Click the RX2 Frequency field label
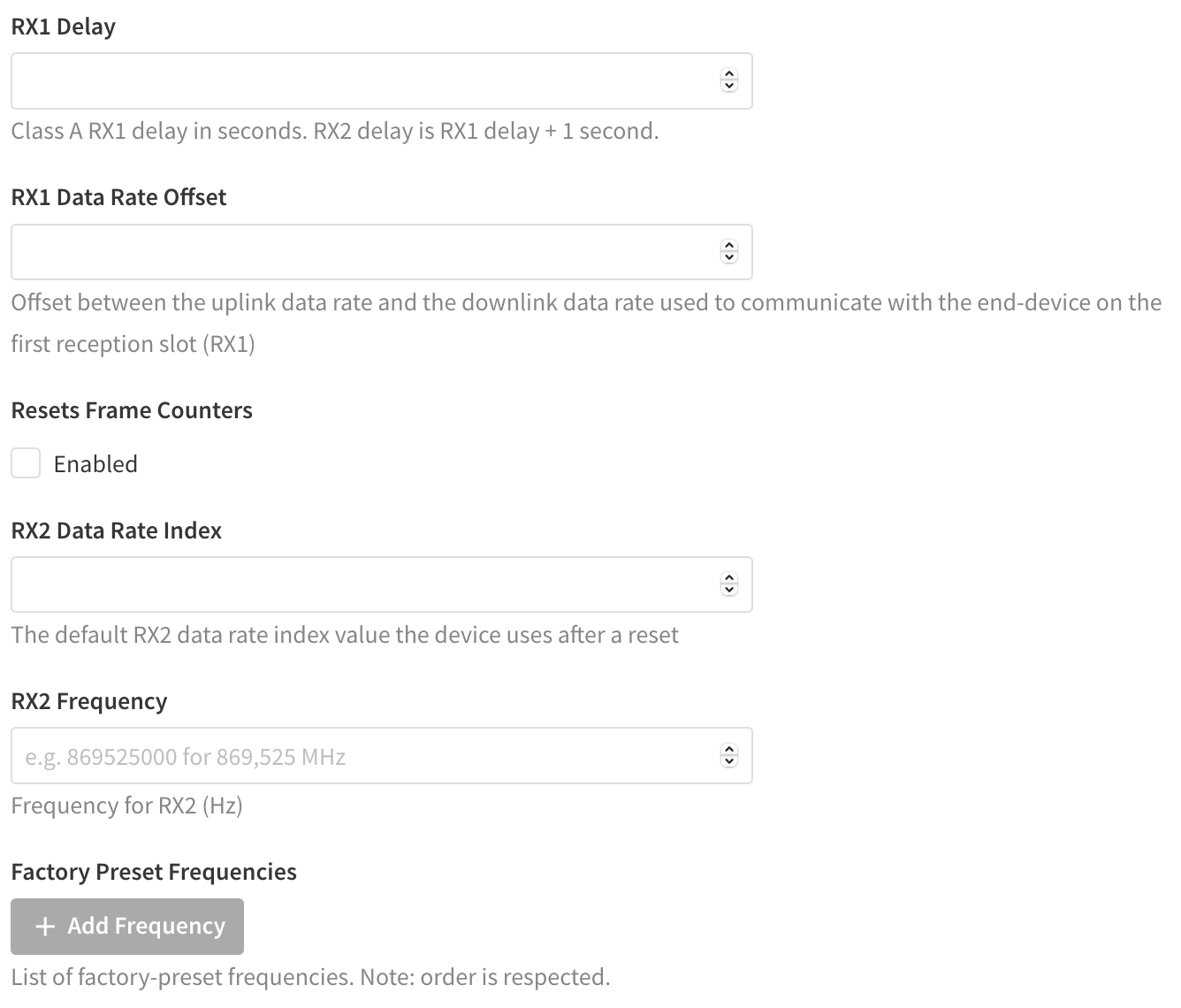Viewport: 1181px width, 1008px height. point(89,701)
